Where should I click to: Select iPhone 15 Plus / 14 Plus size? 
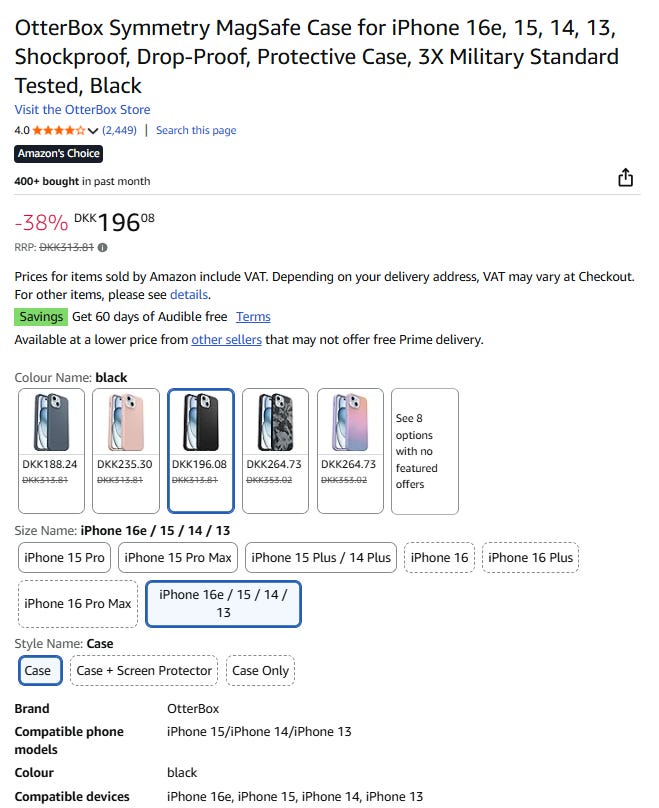pyautogui.click(x=320, y=557)
